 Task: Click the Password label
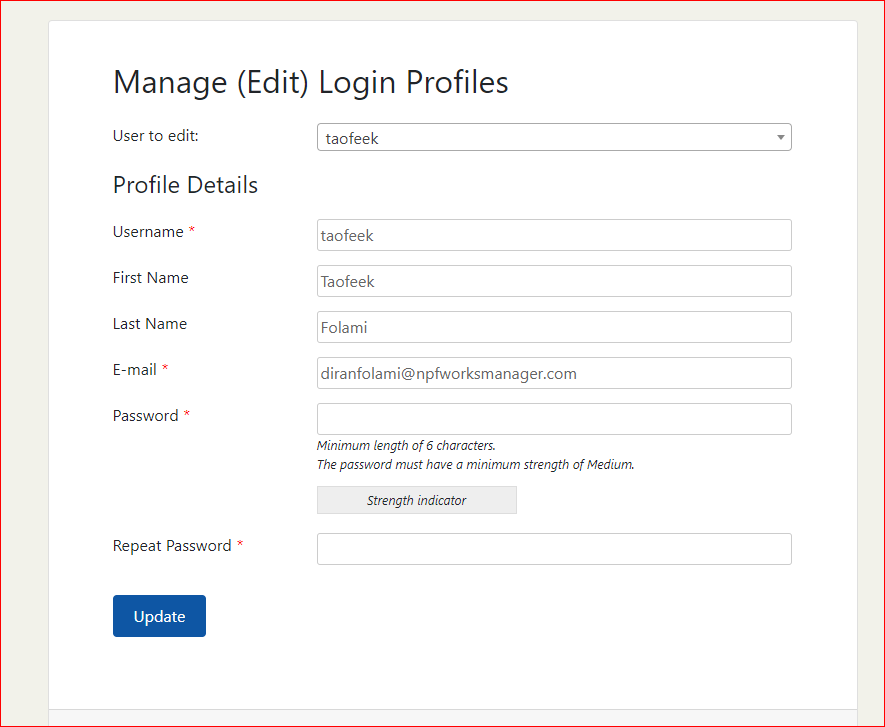tap(146, 416)
